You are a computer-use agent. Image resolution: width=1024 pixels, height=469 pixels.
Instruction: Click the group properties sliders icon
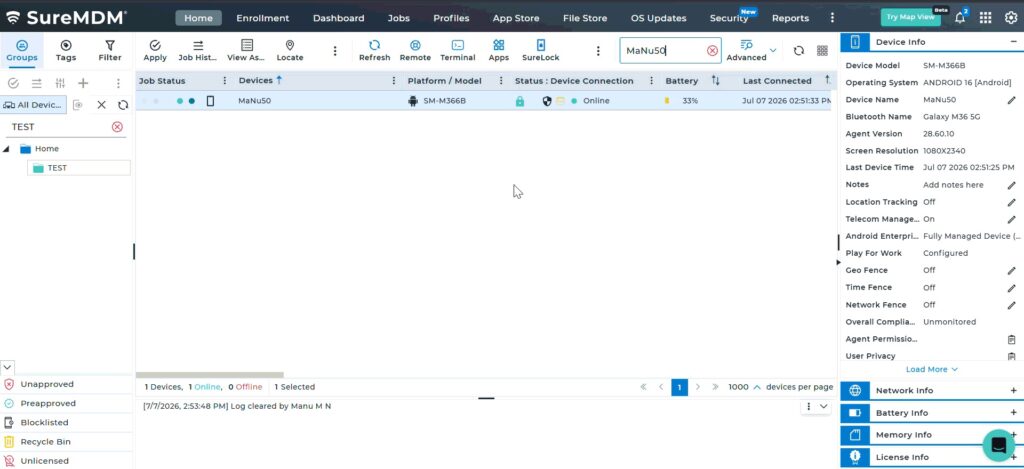click(x=60, y=83)
